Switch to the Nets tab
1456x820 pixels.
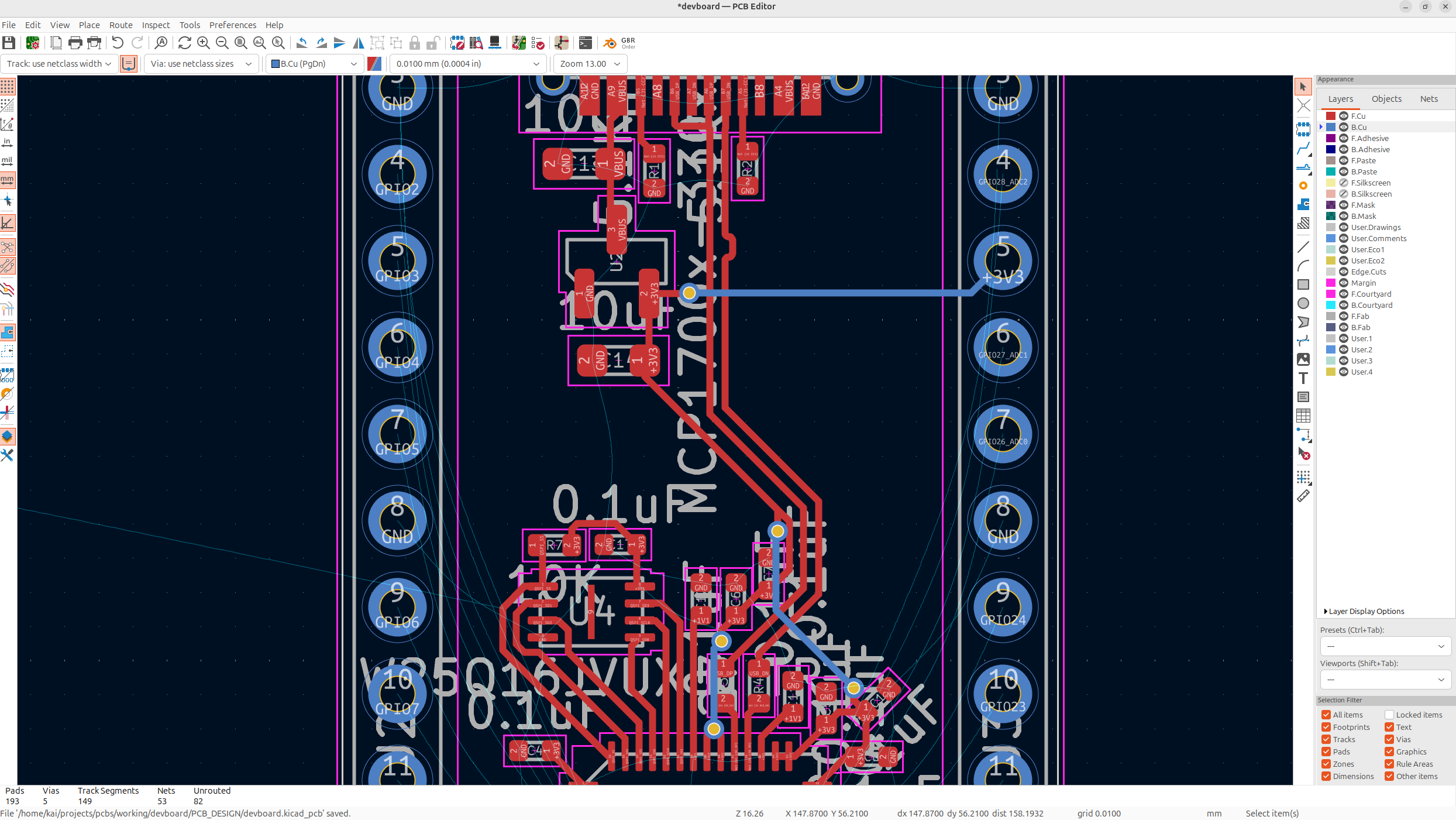coord(1429,99)
